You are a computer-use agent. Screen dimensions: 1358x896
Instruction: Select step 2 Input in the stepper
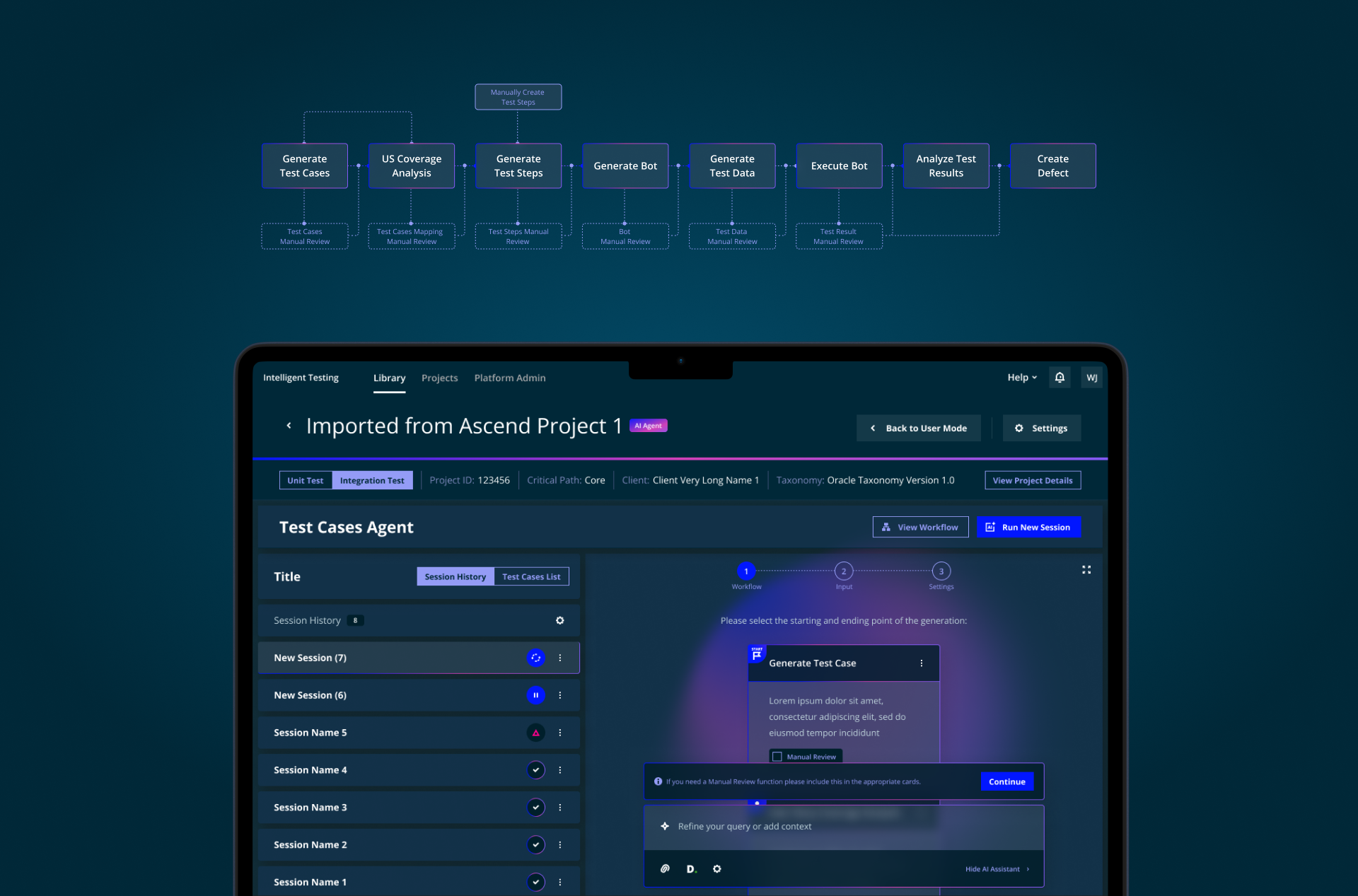[x=843, y=571]
